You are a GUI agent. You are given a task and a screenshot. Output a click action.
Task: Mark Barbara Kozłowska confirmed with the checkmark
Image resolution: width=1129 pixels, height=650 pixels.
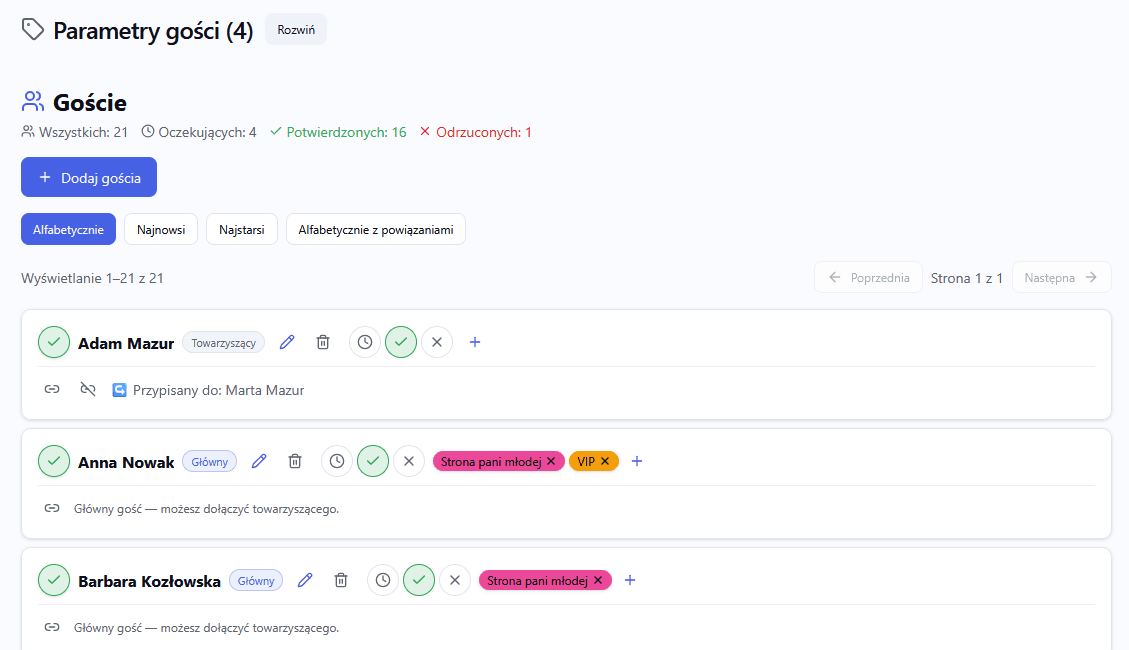[x=419, y=580]
